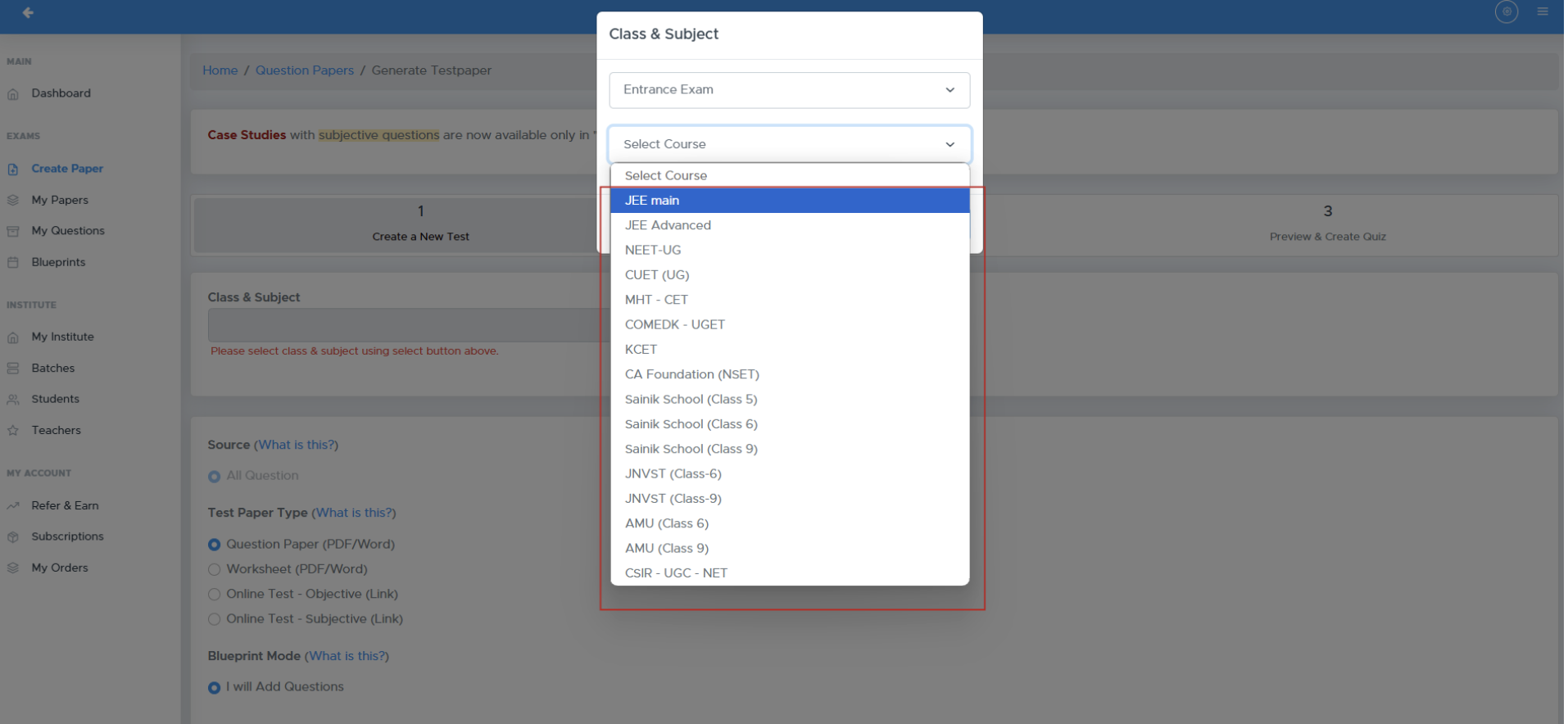Select Question Paper (PDF/Word) radio option
The width and height of the screenshot is (1568, 724).
(x=214, y=545)
